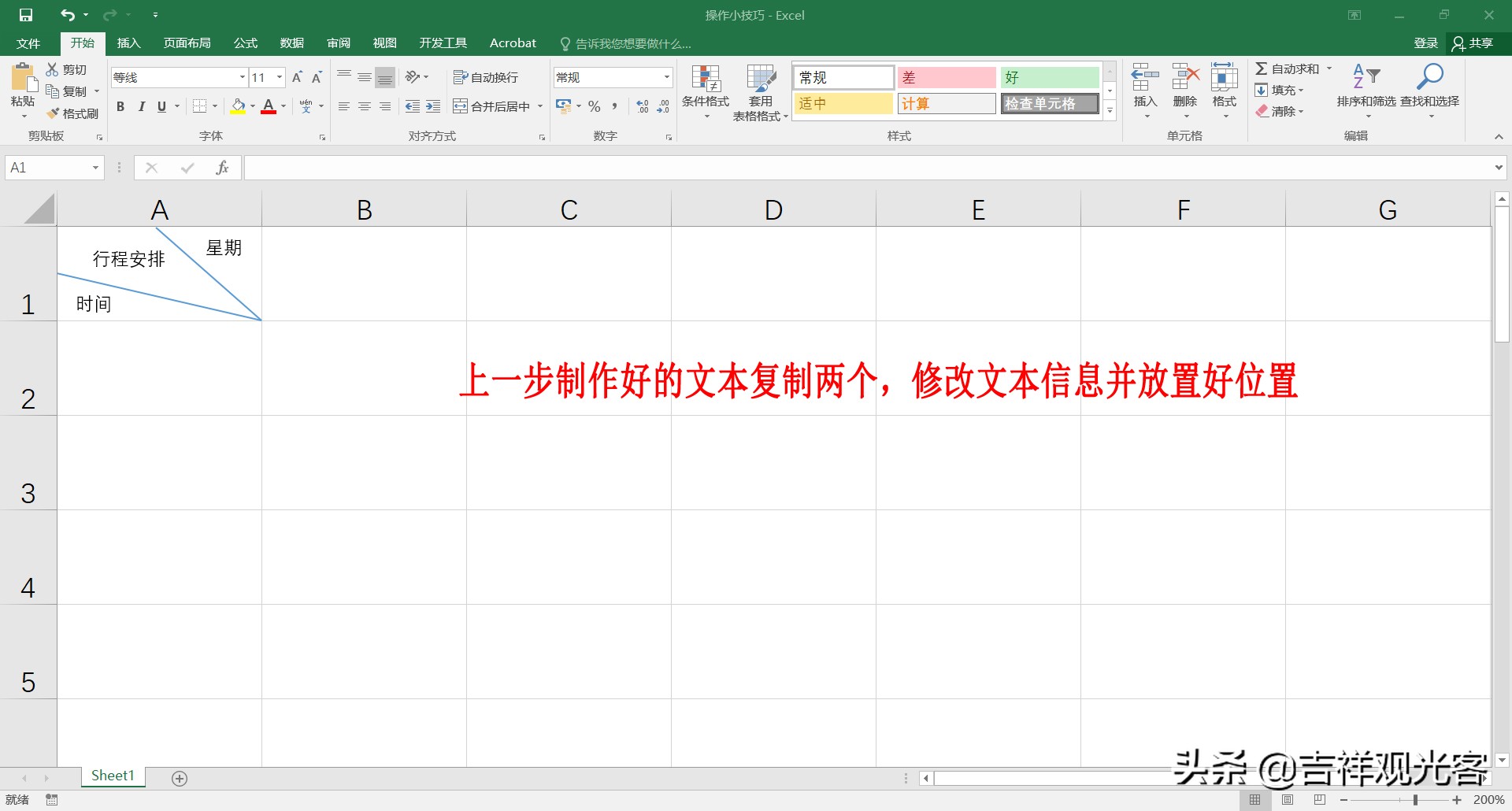Open the 自动求和 (AutoSum) tool

click(x=1291, y=69)
